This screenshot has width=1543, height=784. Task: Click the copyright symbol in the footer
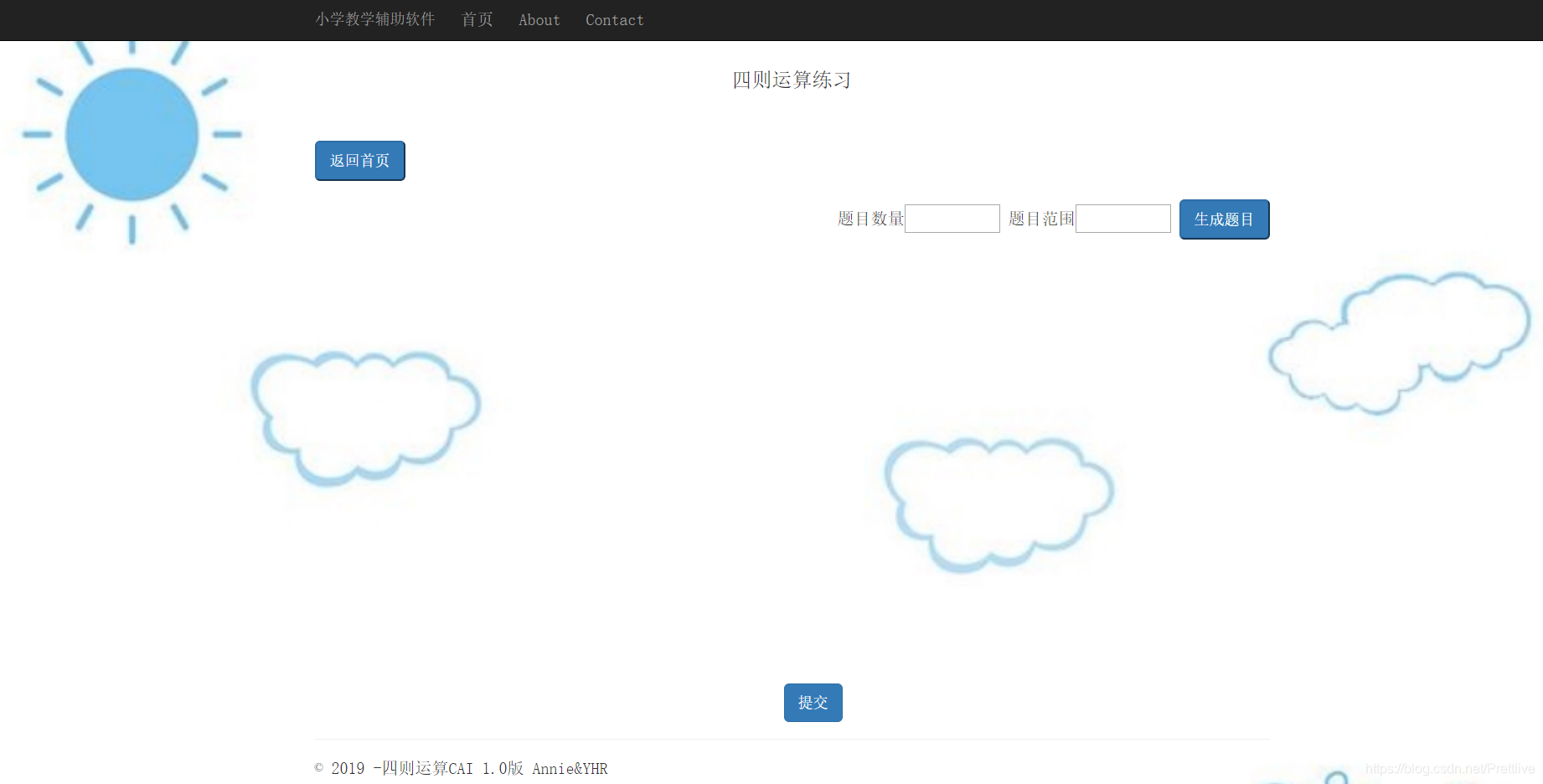317,769
